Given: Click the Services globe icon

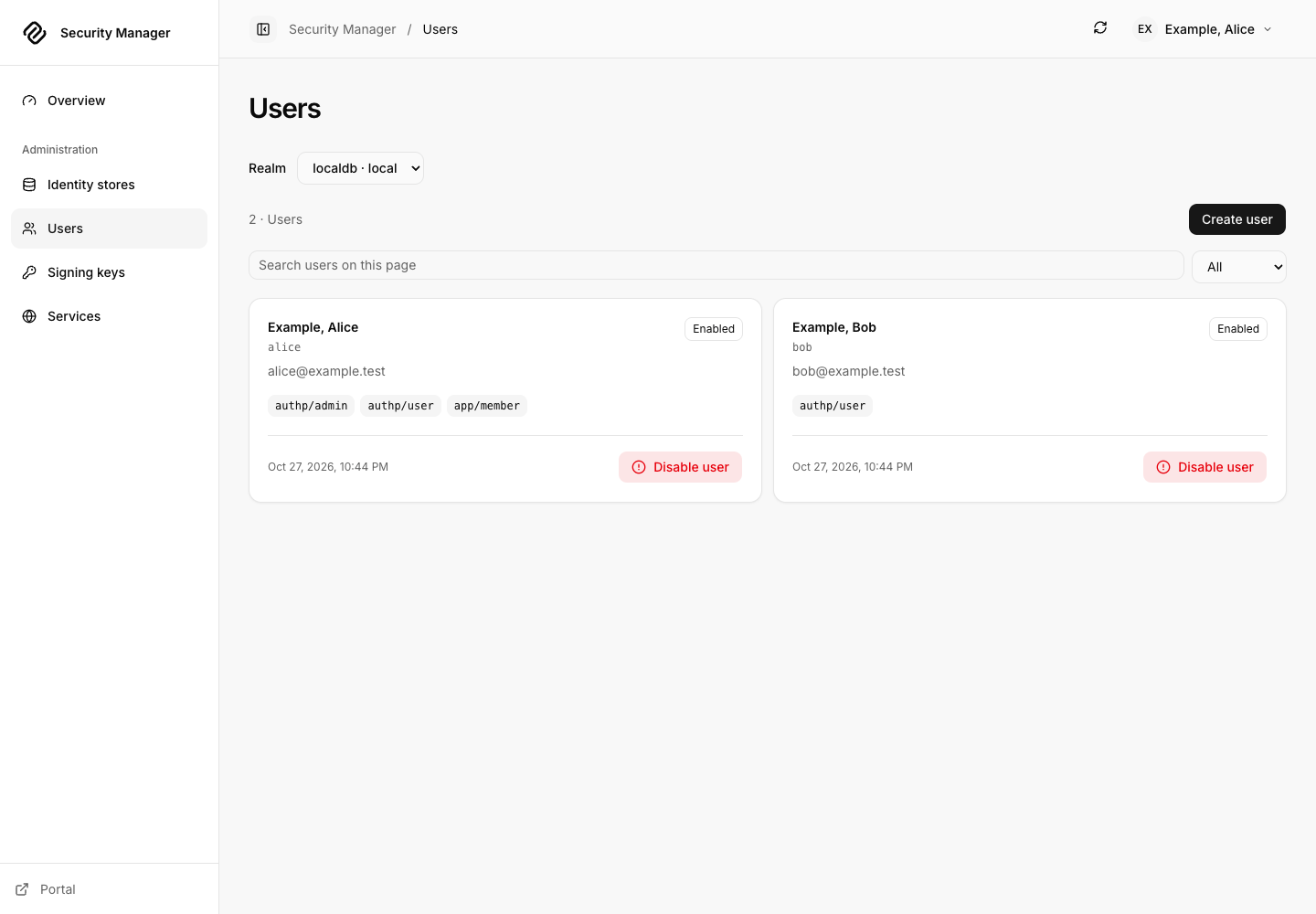Looking at the screenshot, I should 29,316.
